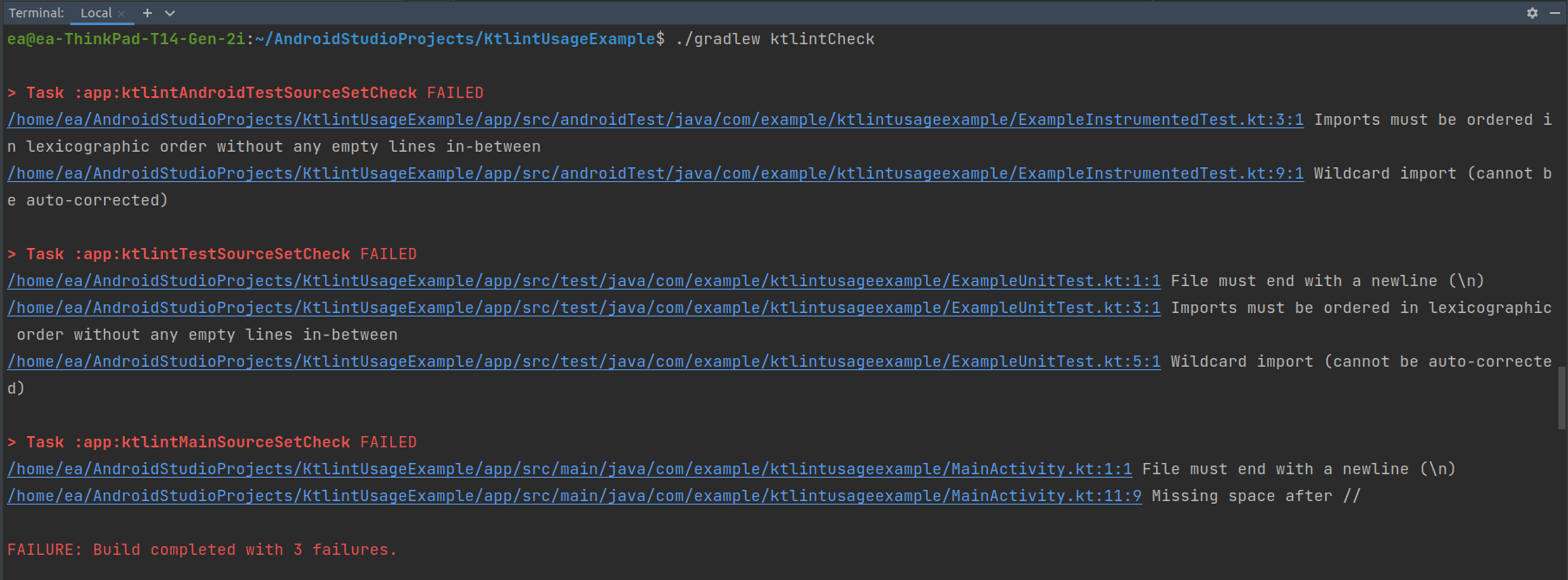
Task: Open ExampleUnitTest.kt:1:1 file link
Action: pos(584,281)
